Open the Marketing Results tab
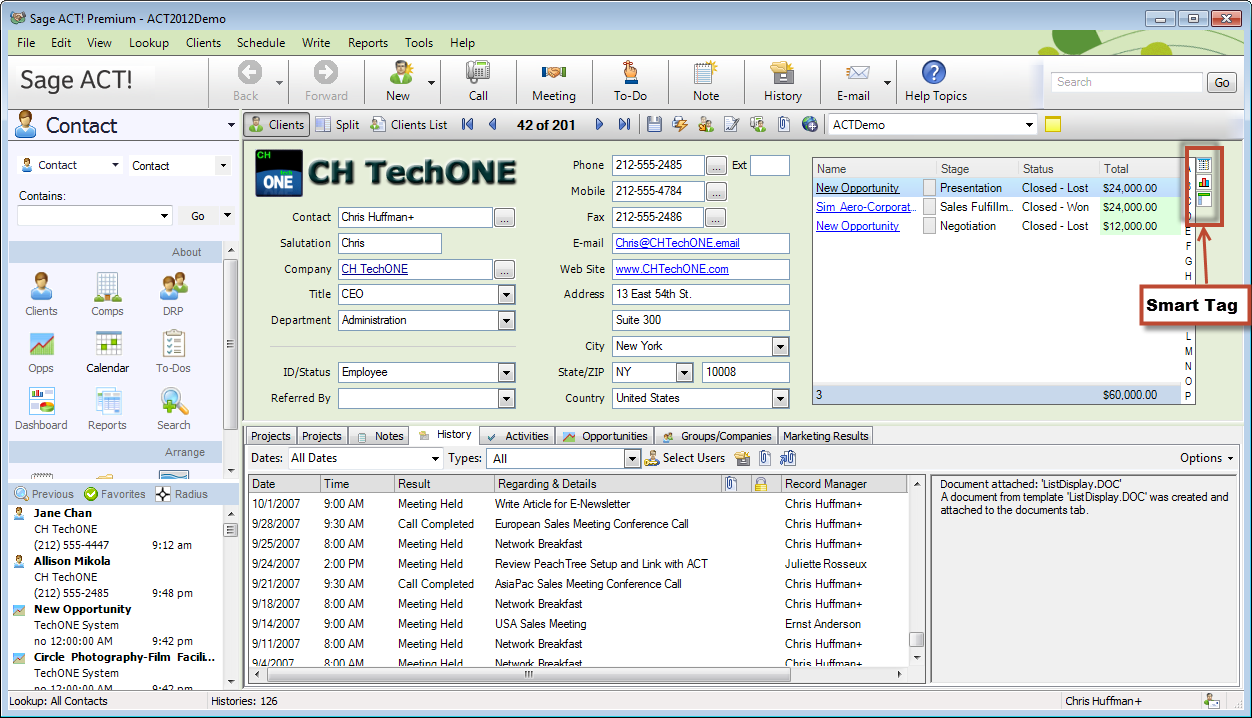Screen dimensions: 1252x718 point(826,436)
